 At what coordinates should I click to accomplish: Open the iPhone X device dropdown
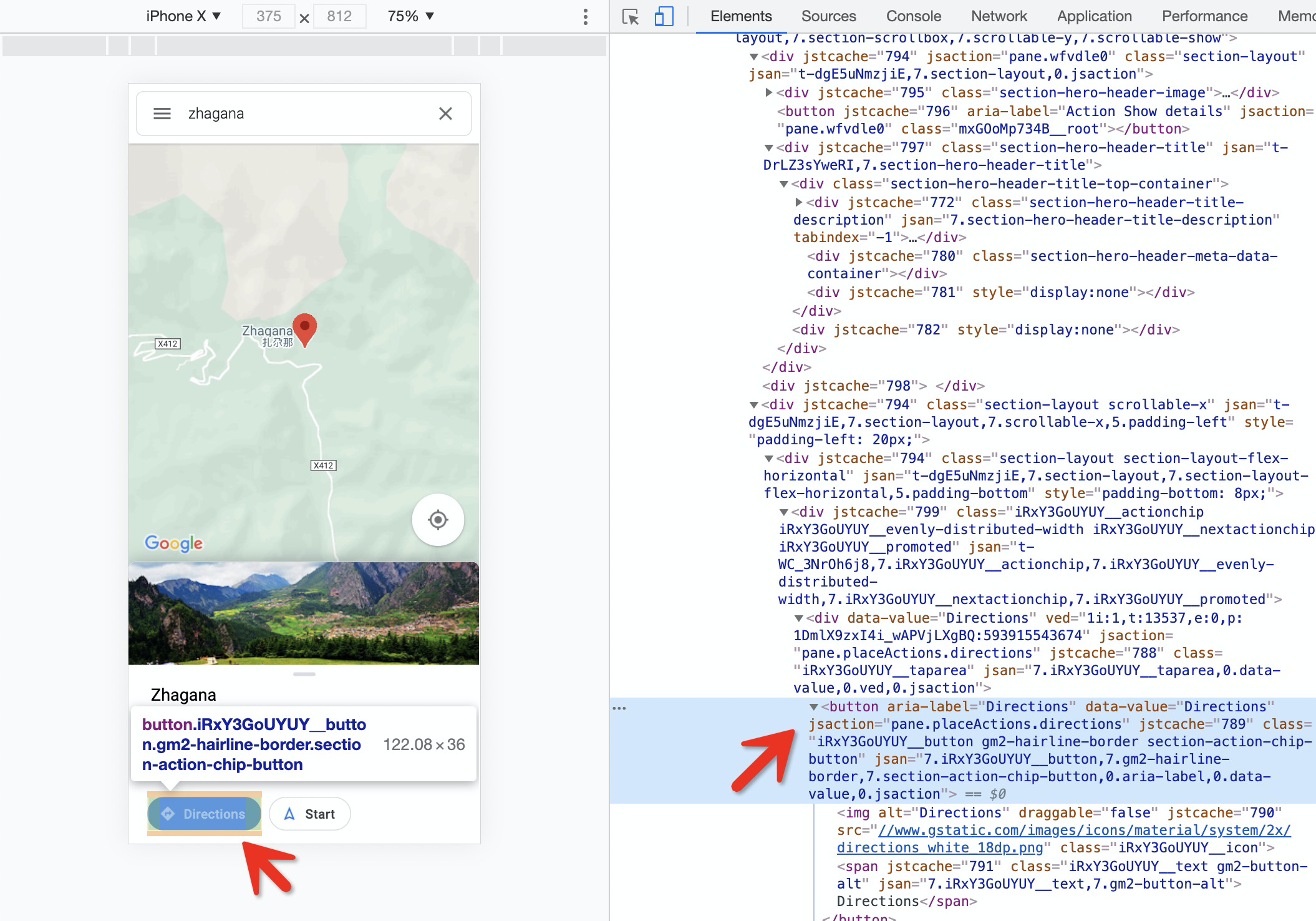click(x=183, y=16)
